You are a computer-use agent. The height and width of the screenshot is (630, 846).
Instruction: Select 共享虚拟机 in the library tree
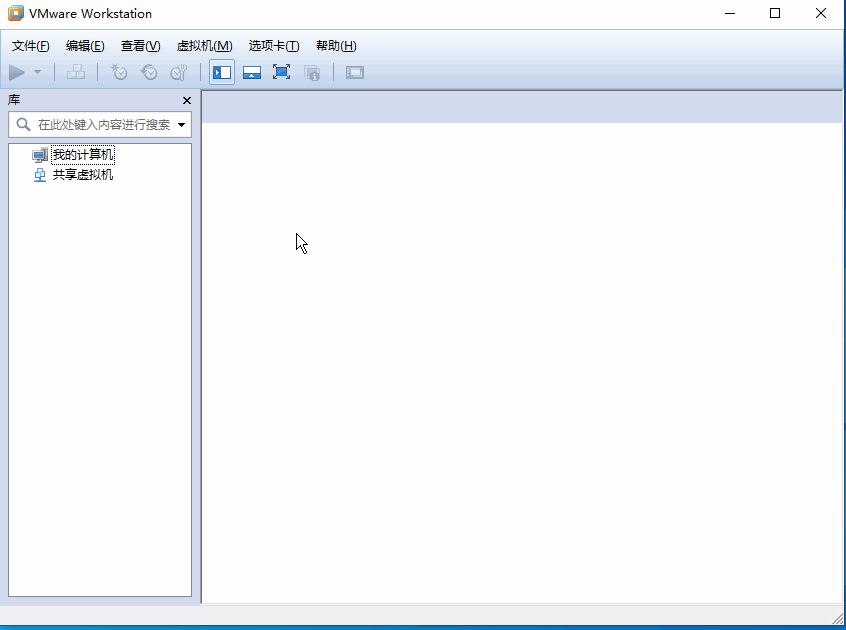click(82, 175)
